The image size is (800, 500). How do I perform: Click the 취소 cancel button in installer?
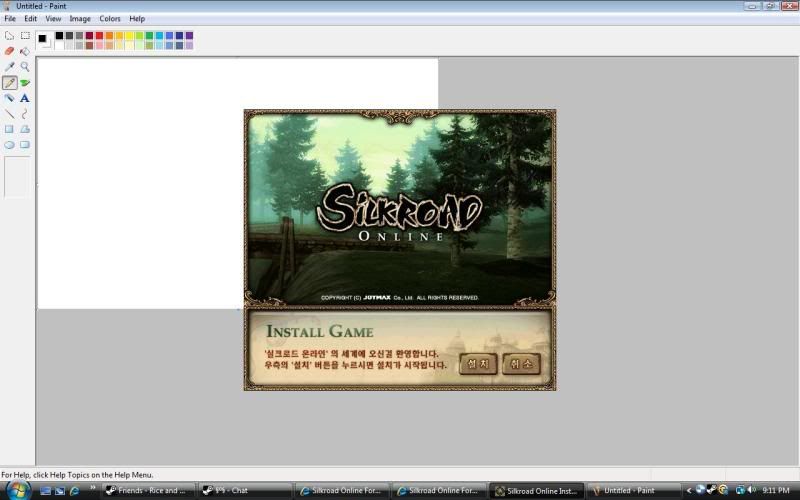tap(521, 364)
